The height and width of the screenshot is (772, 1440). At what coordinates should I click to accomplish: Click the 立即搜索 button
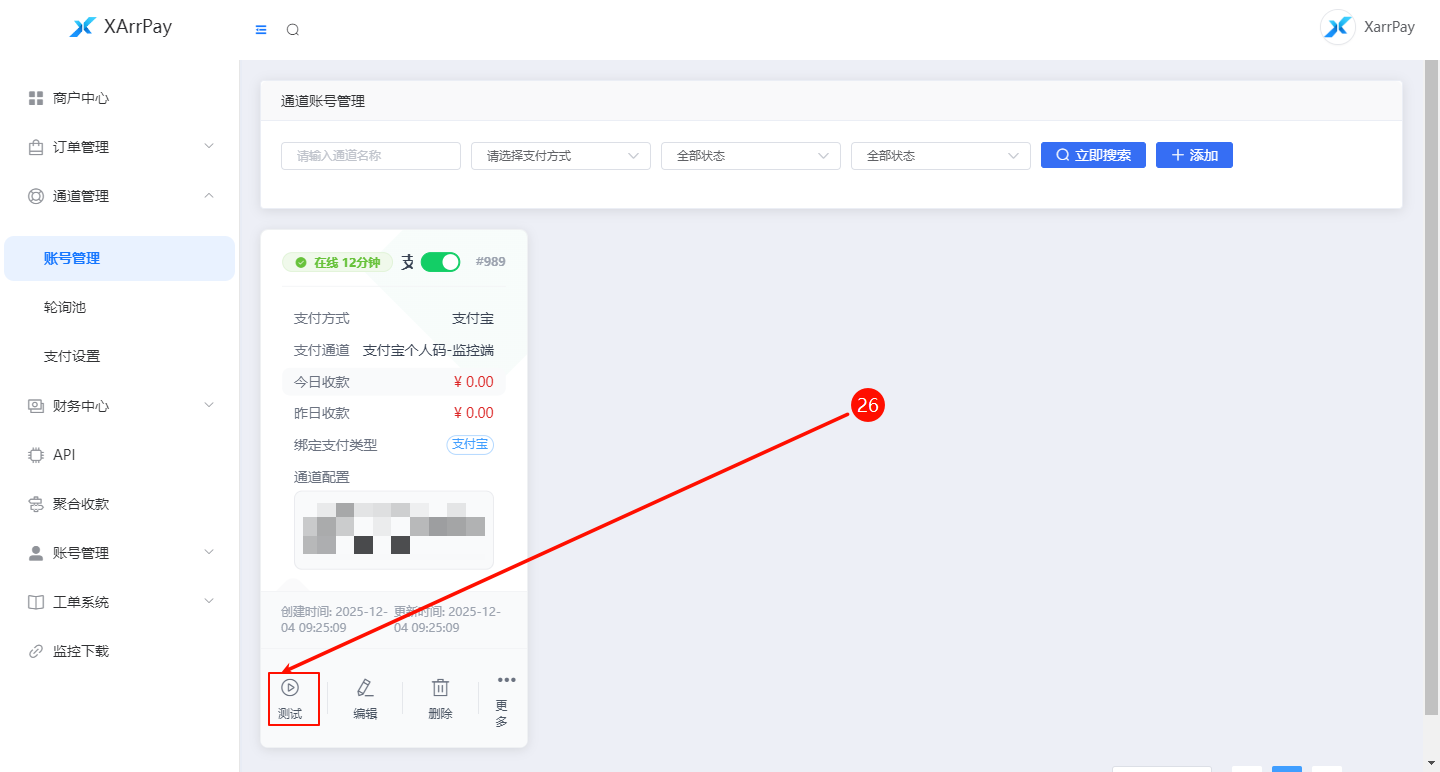coord(1093,155)
